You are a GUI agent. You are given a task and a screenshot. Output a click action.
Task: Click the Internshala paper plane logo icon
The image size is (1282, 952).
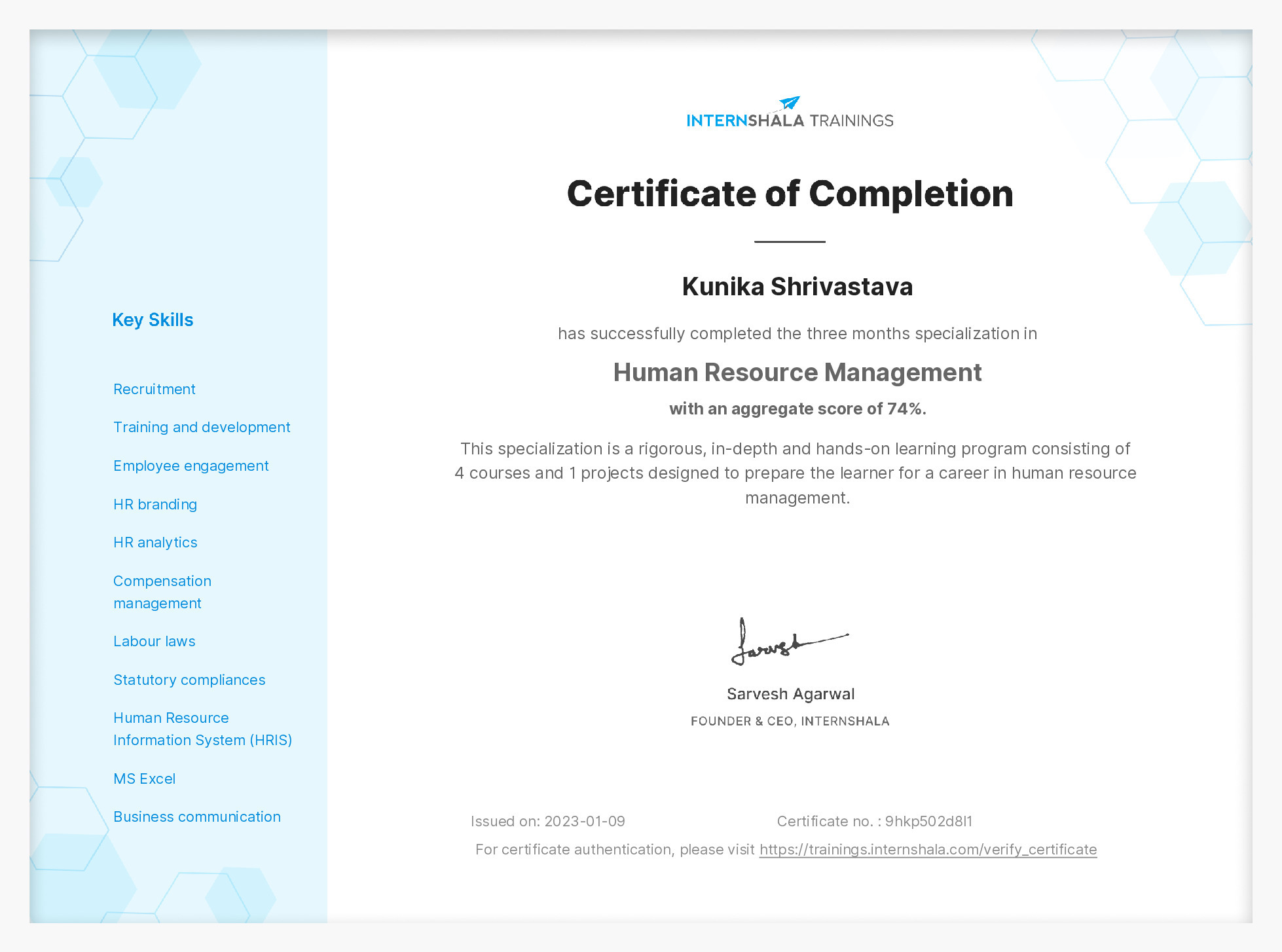(x=788, y=101)
